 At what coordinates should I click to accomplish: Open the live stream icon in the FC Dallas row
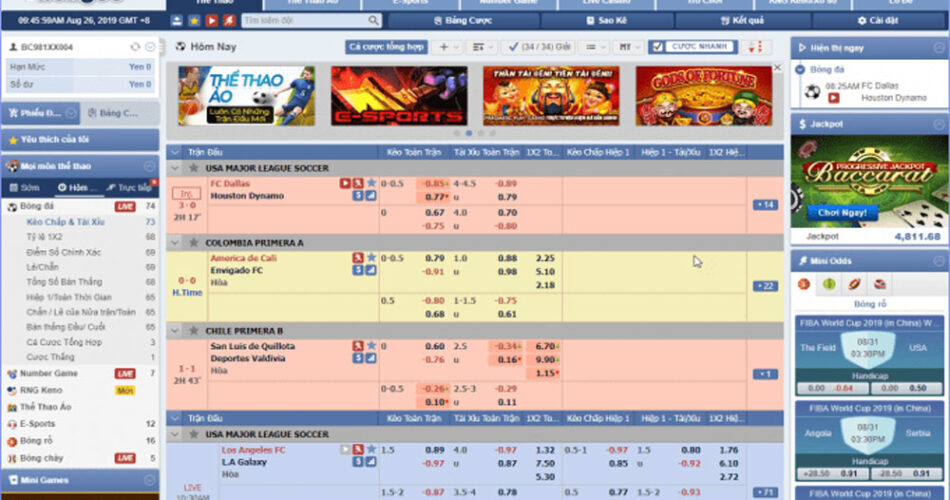345,184
